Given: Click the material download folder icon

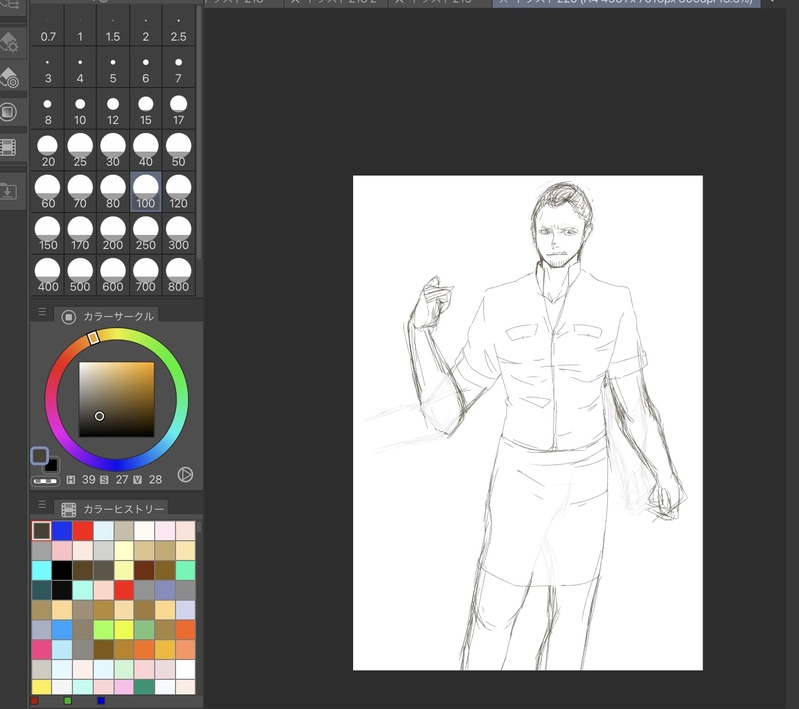Looking at the screenshot, I should [x=10, y=191].
